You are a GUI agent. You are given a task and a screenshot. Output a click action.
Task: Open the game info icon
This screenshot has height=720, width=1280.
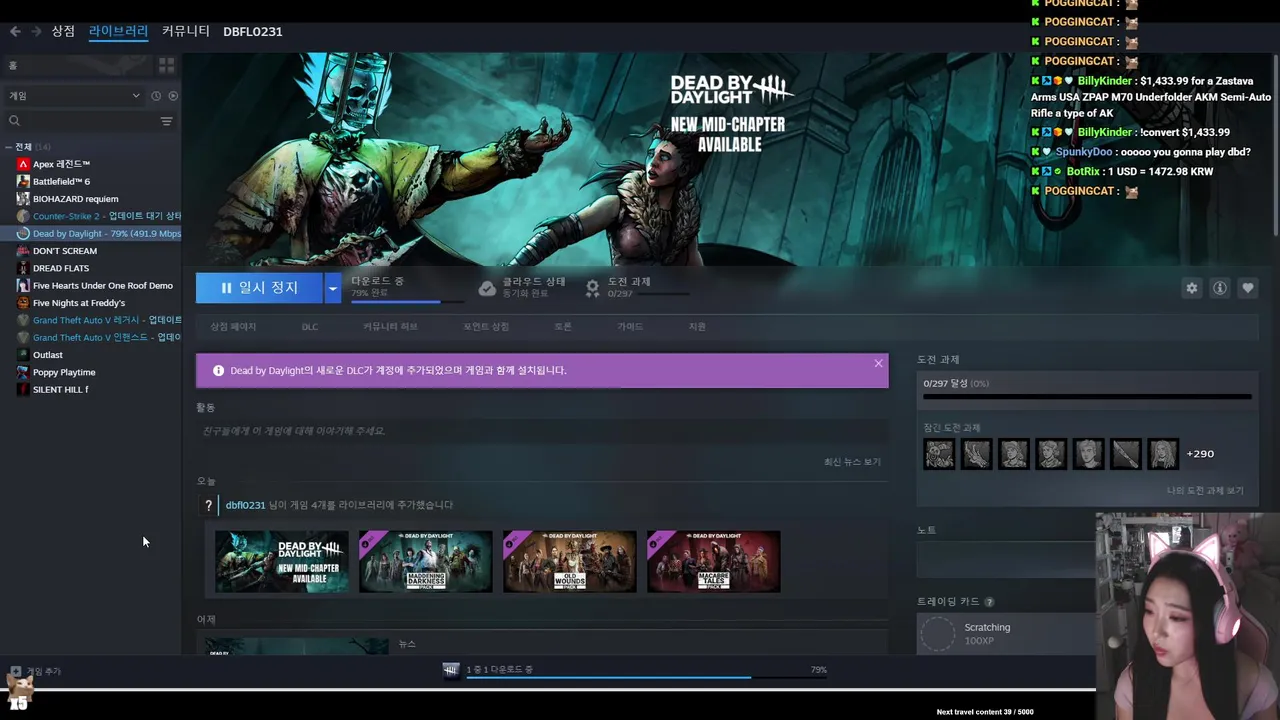point(1219,288)
